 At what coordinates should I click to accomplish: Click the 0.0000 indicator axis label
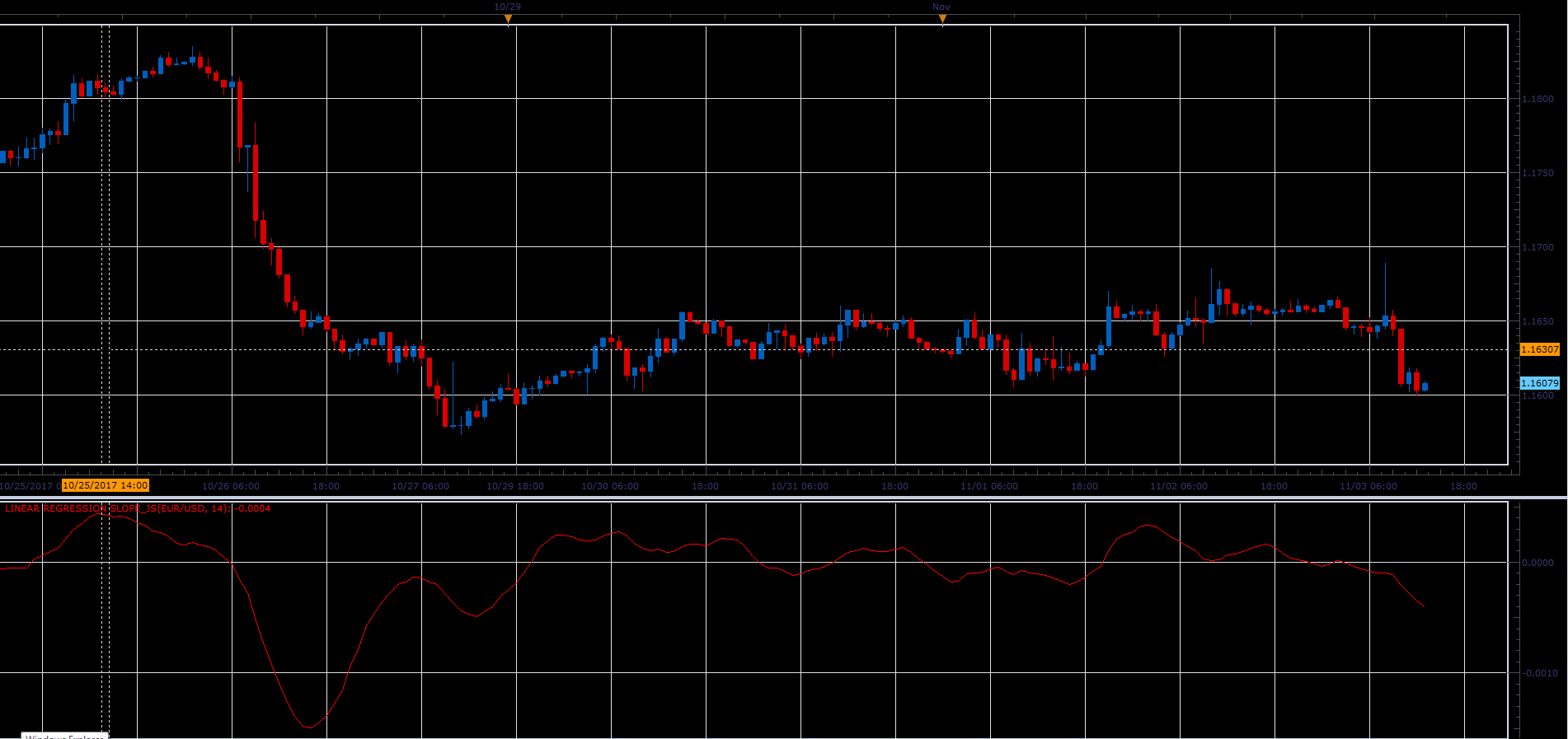pos(1538,563)
